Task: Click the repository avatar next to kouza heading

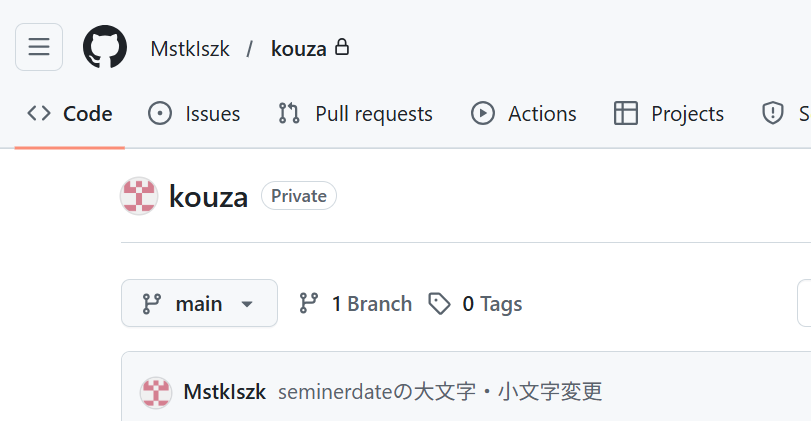Action: [x=139, y=196]
